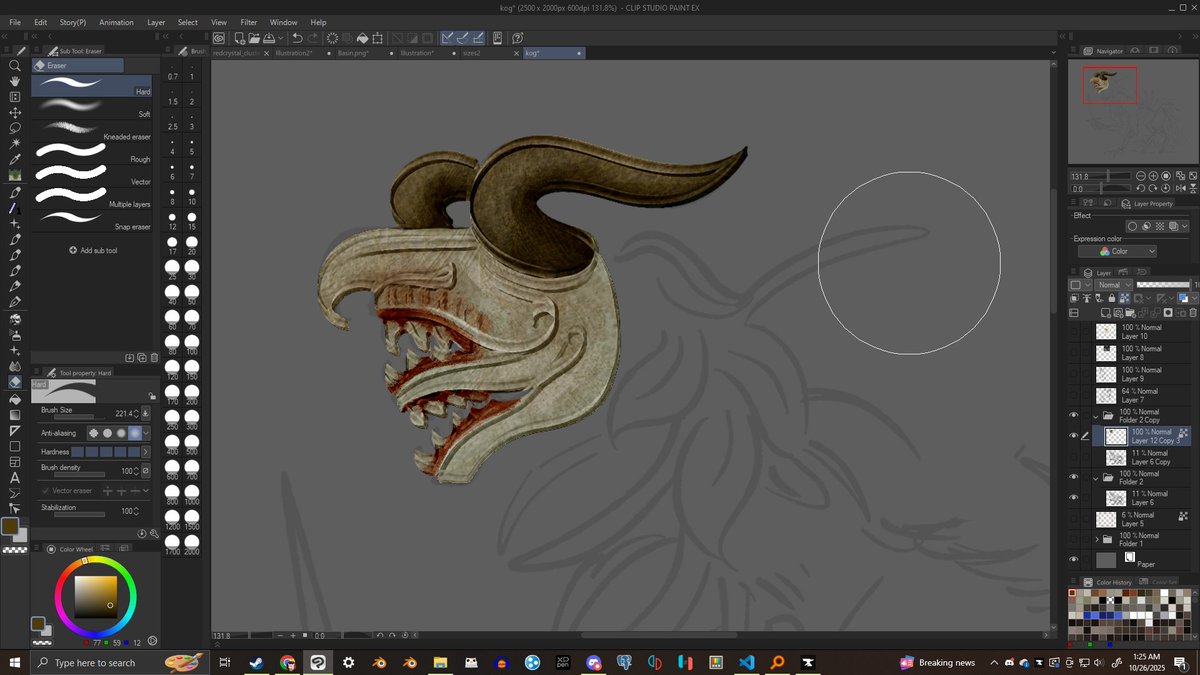
Task: Hide the Folder 2 Copy layer folder
Action: tap(1074, 416)
